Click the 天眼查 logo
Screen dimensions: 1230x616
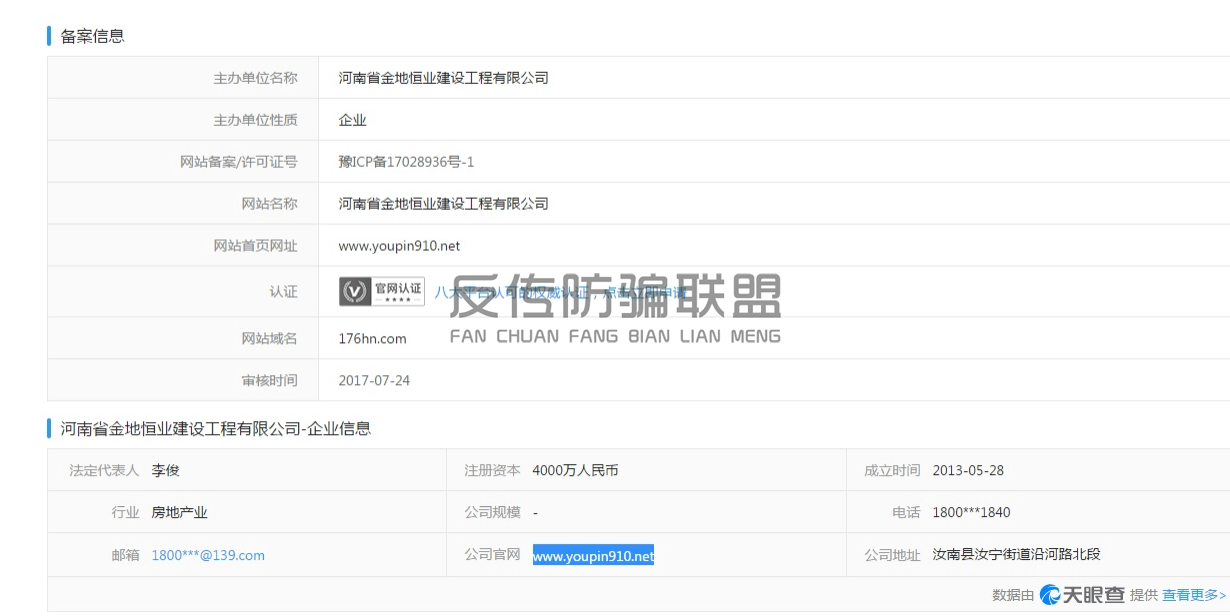point(1082,595)
